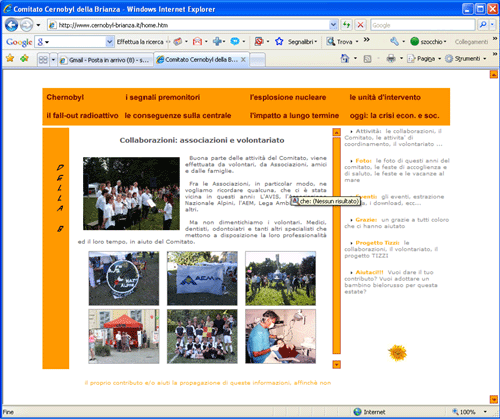
Task: Go back with the Back arrow button
Action: click(x=11, y=25)
